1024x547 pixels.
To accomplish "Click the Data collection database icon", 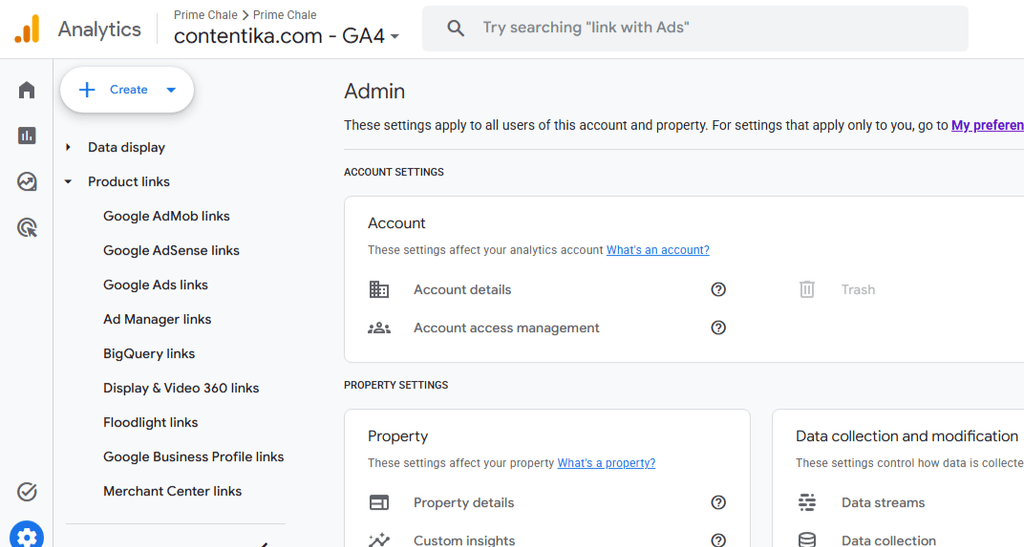I will pos(807,540).
